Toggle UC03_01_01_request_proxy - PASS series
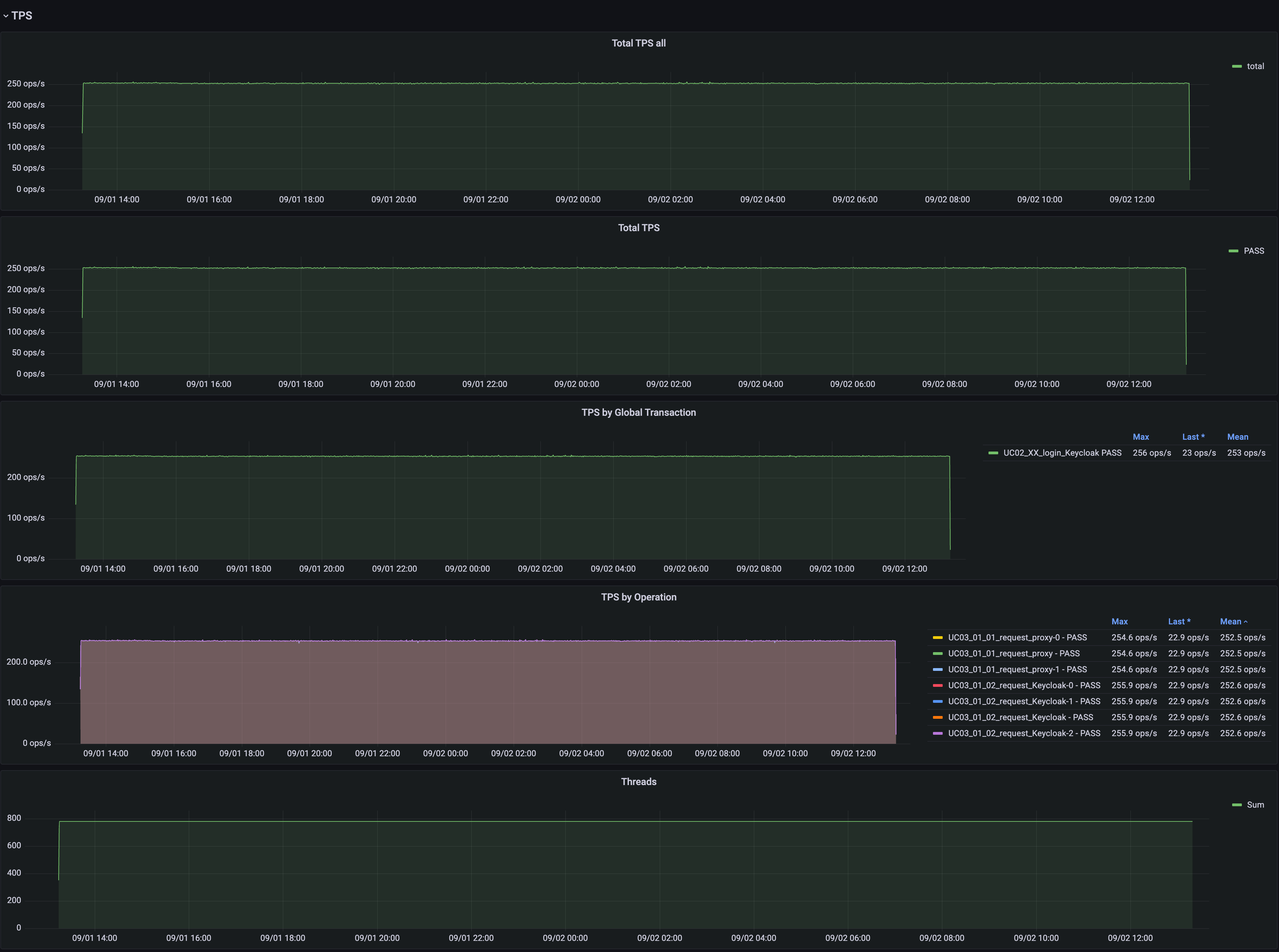Screen dimensions: 1279x952 coord(1014,654)
